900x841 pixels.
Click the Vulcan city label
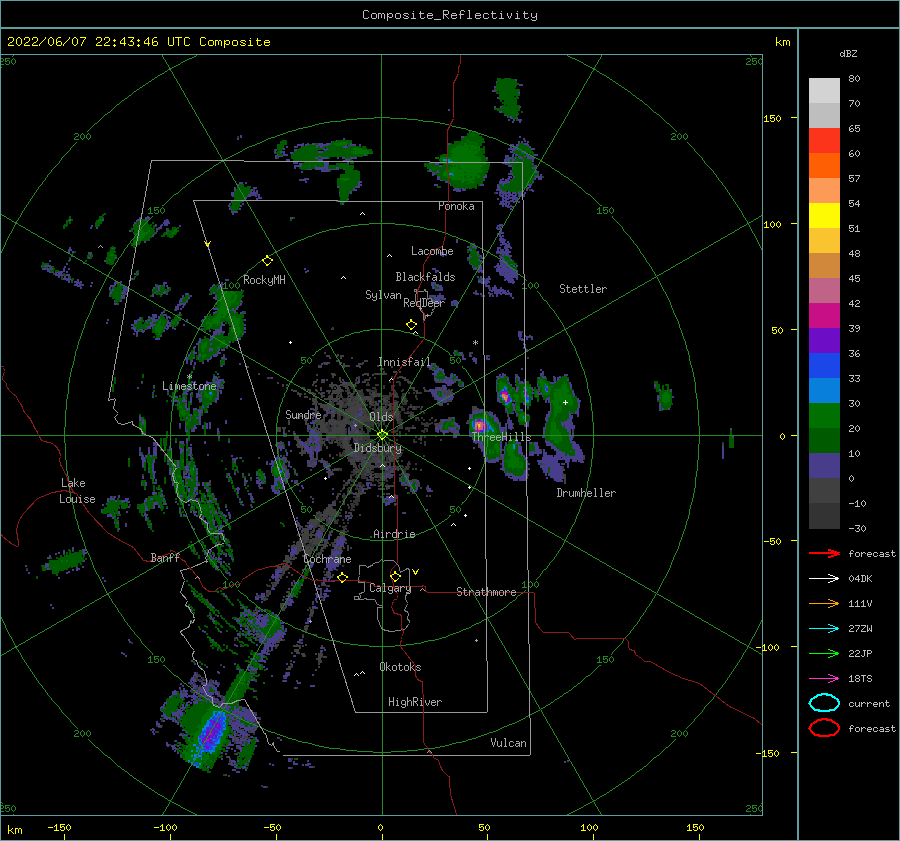click(x=509, y=743)
